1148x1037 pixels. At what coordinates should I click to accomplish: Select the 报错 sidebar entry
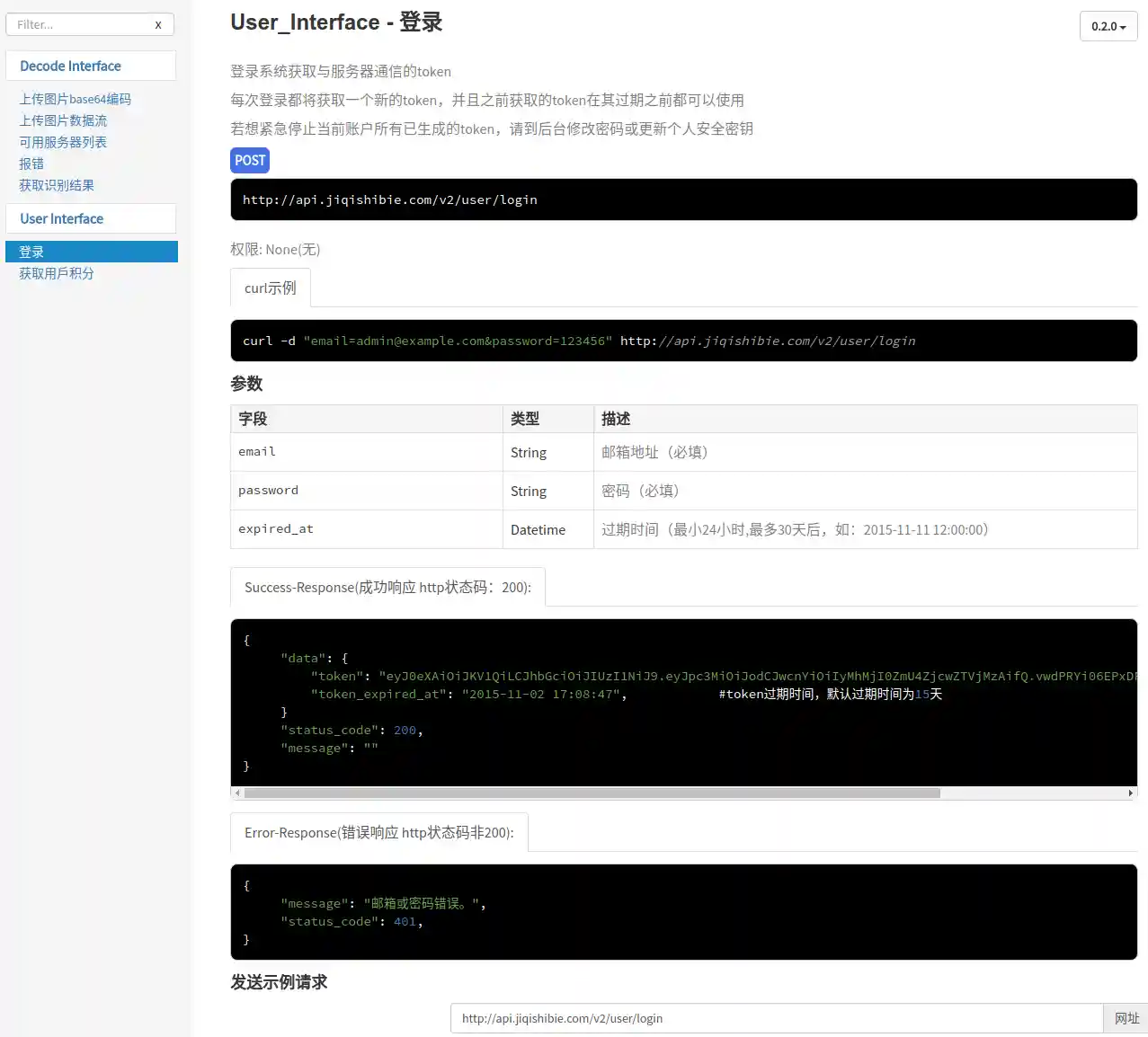[x=31, y=164]
